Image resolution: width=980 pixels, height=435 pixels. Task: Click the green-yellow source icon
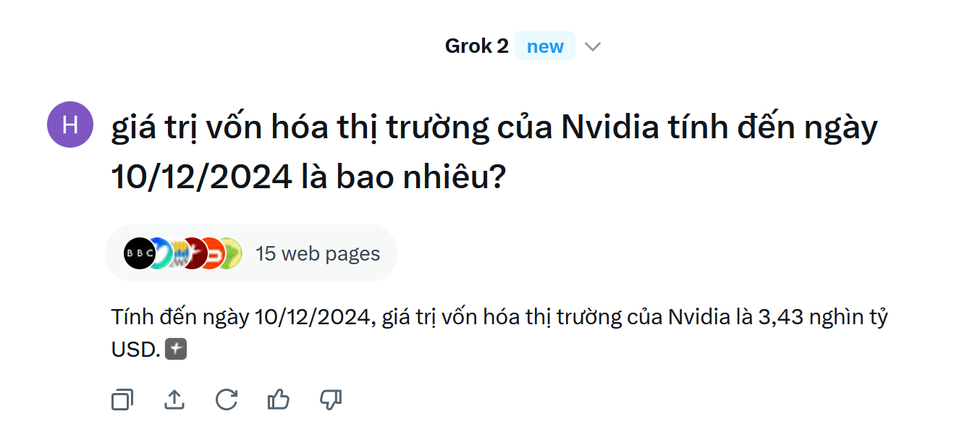tap(232, 253)
